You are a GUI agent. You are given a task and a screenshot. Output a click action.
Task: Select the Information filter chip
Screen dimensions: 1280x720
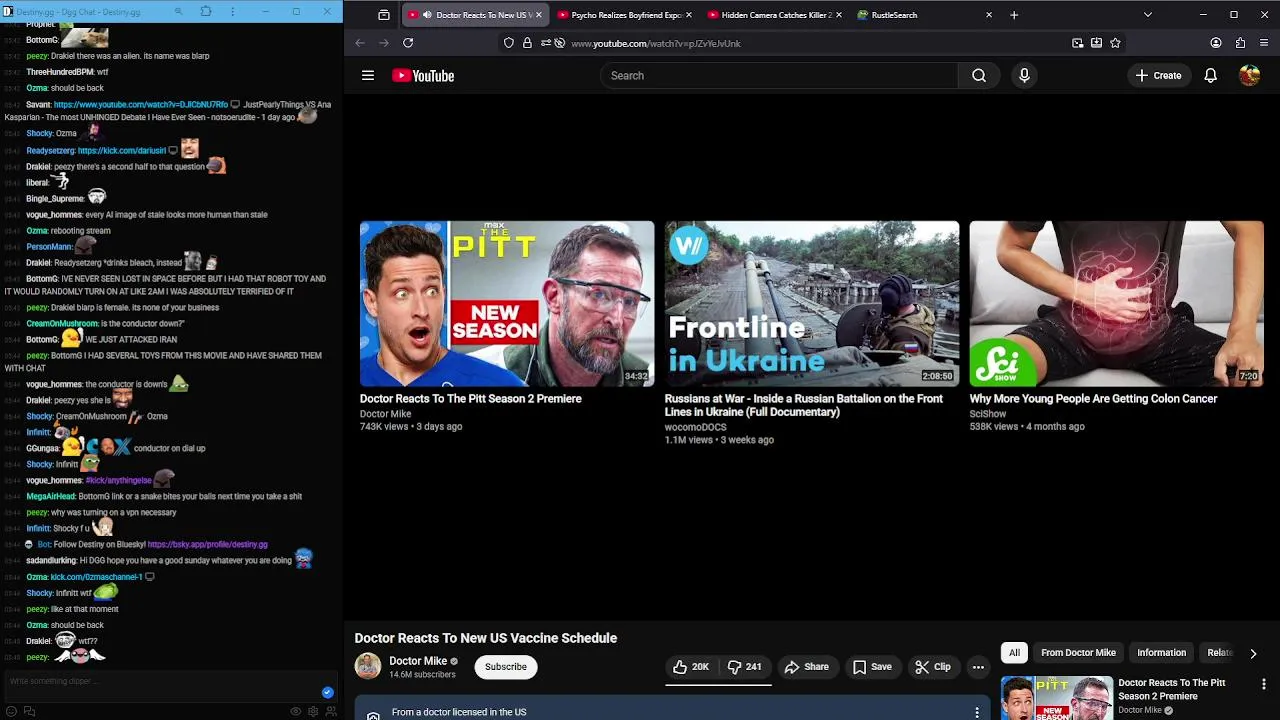[1161, 653]
